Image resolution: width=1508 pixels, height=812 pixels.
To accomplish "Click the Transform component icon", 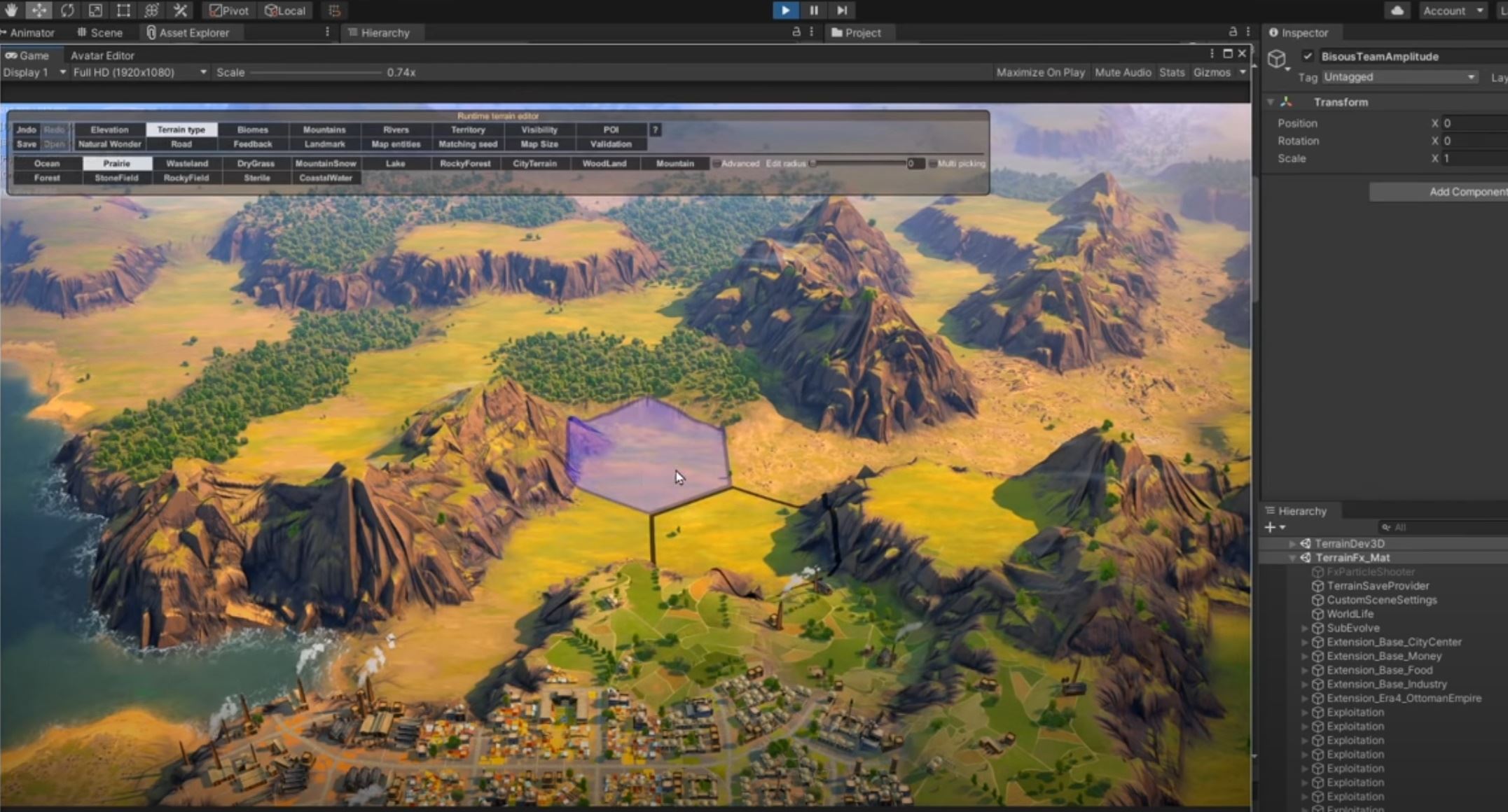I will point(1287,101).
